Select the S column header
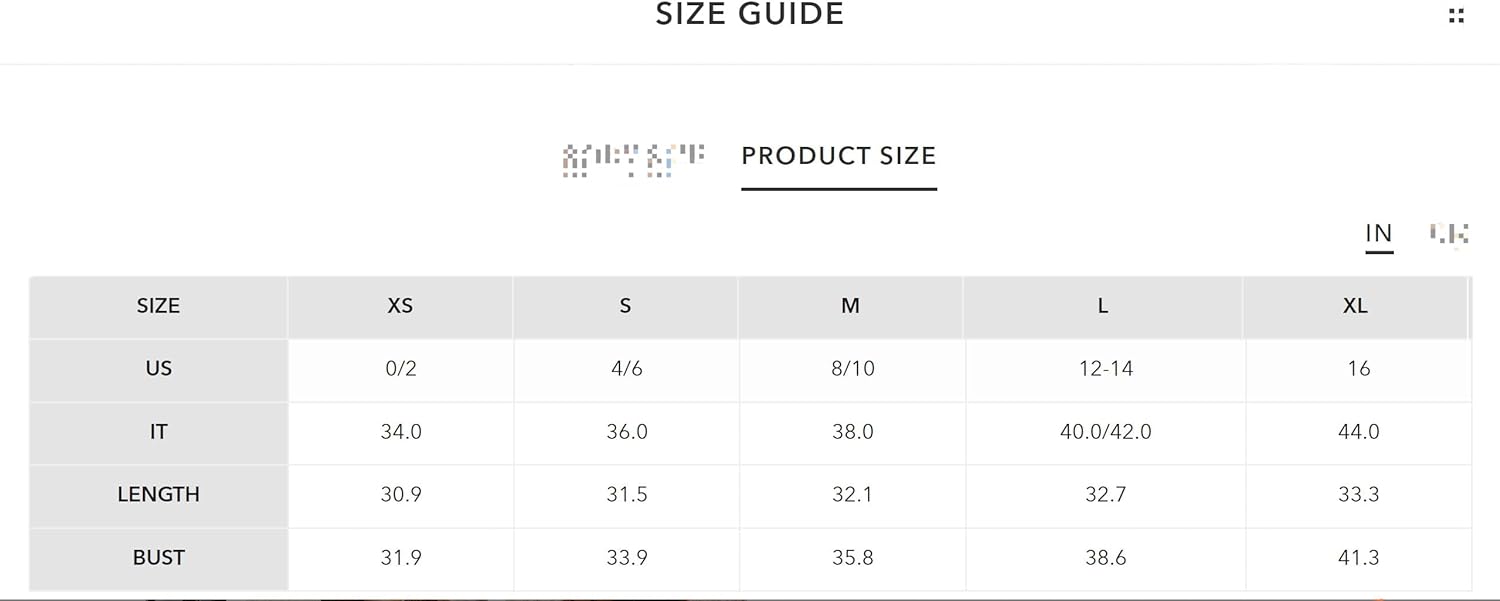 point(626,307)
